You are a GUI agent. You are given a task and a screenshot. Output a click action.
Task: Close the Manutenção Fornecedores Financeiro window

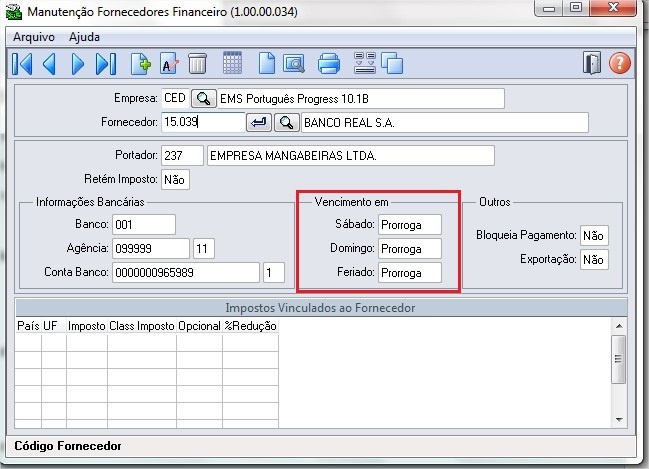pos(613,8)
